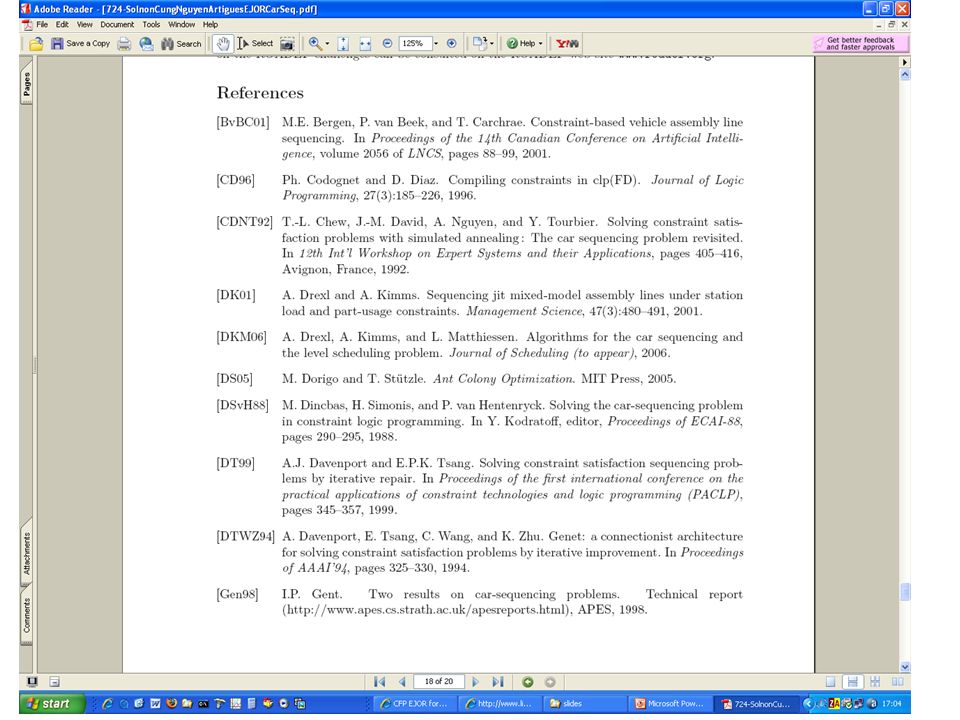Select the Snapshot camera tool

287,43
